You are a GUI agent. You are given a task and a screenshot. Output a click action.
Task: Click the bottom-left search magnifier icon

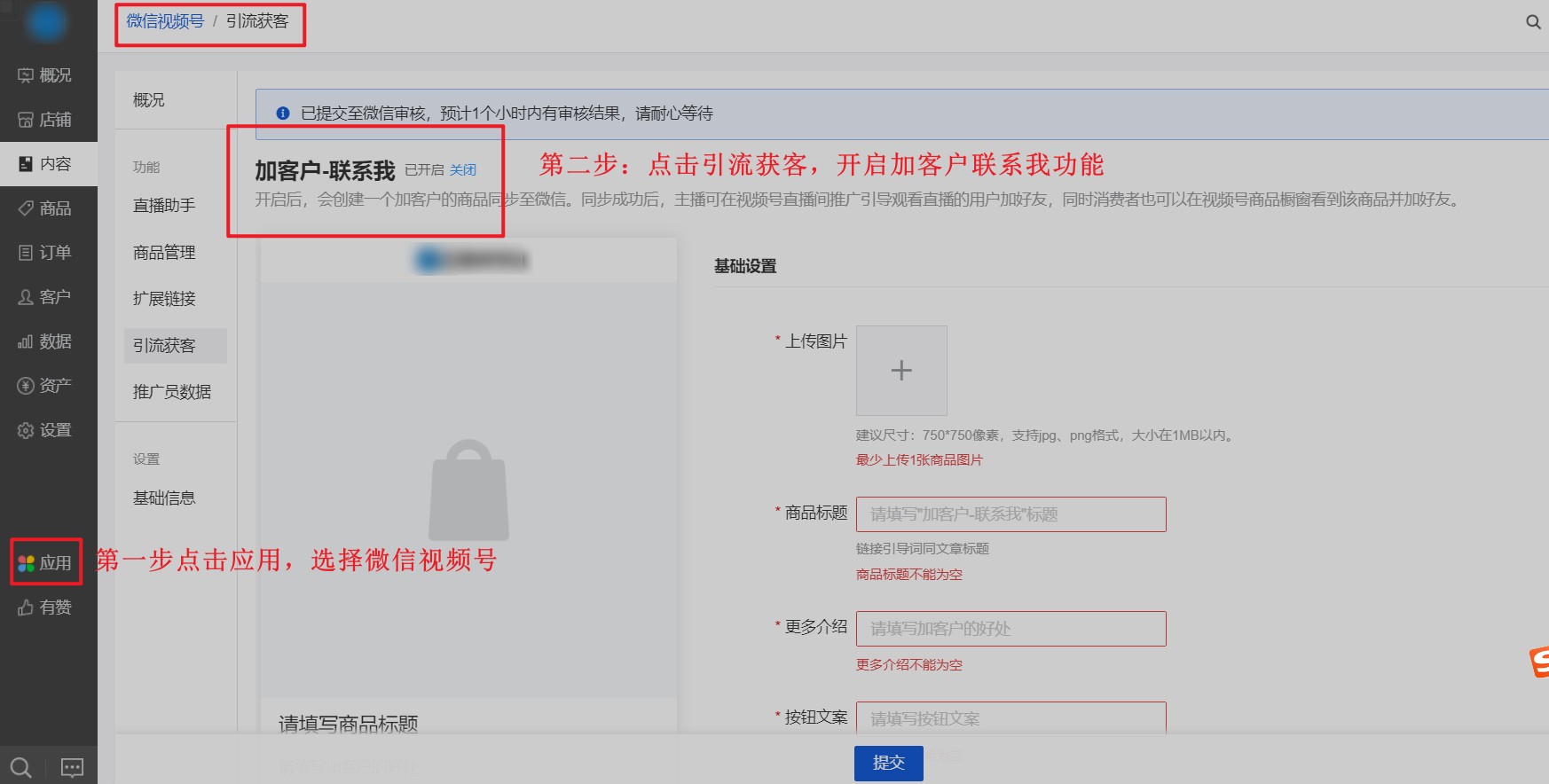21,767
